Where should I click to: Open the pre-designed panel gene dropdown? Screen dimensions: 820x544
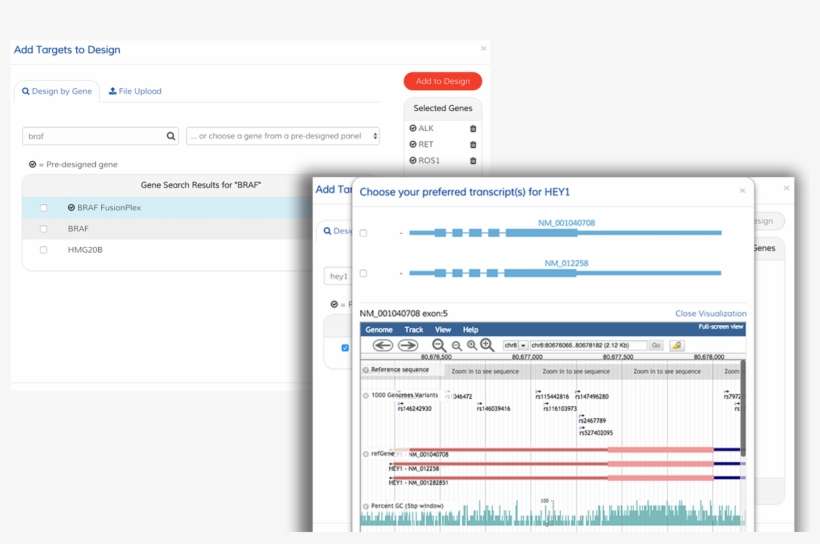[283, 136]
